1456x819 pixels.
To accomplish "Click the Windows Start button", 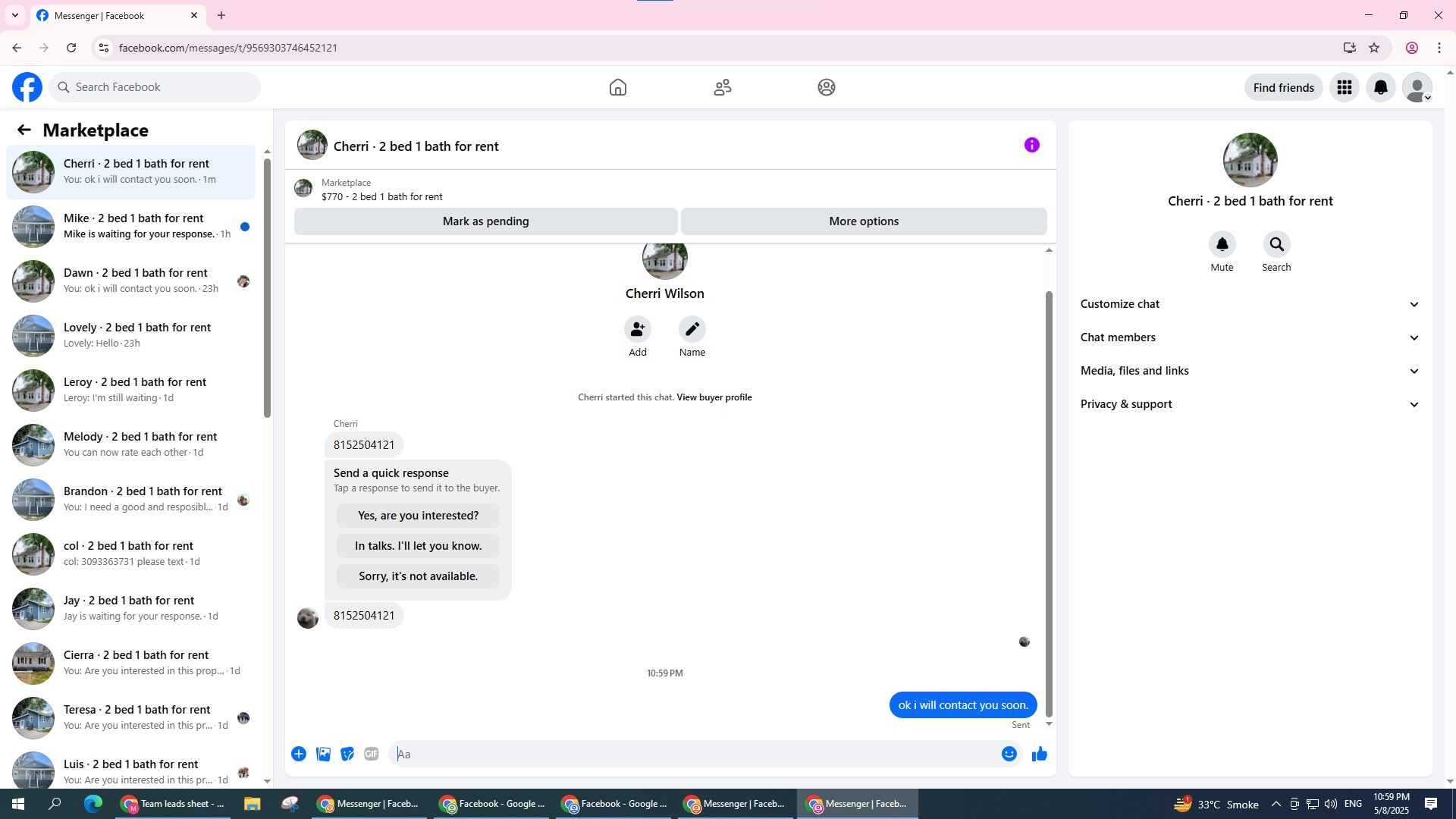I will pyautogui.click(x=18, y=804).
